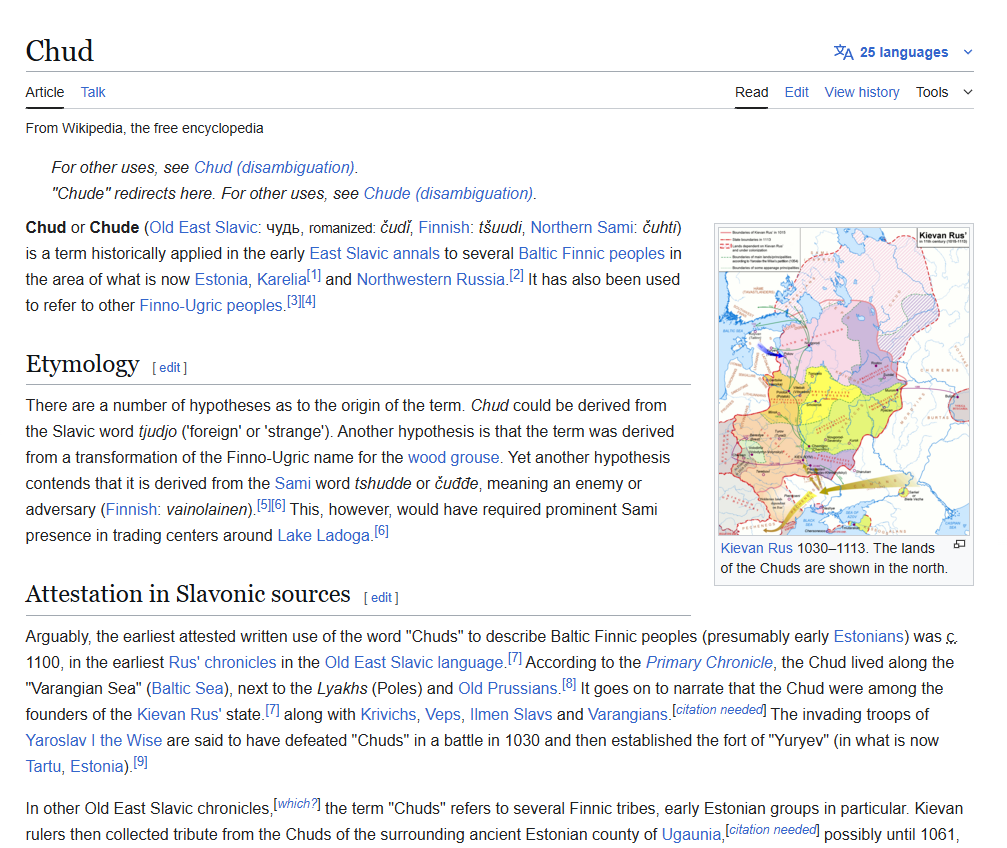Click the 'which?' clarification tag
Viewport: 1007px width, 848px height.
tap(297, 804)
